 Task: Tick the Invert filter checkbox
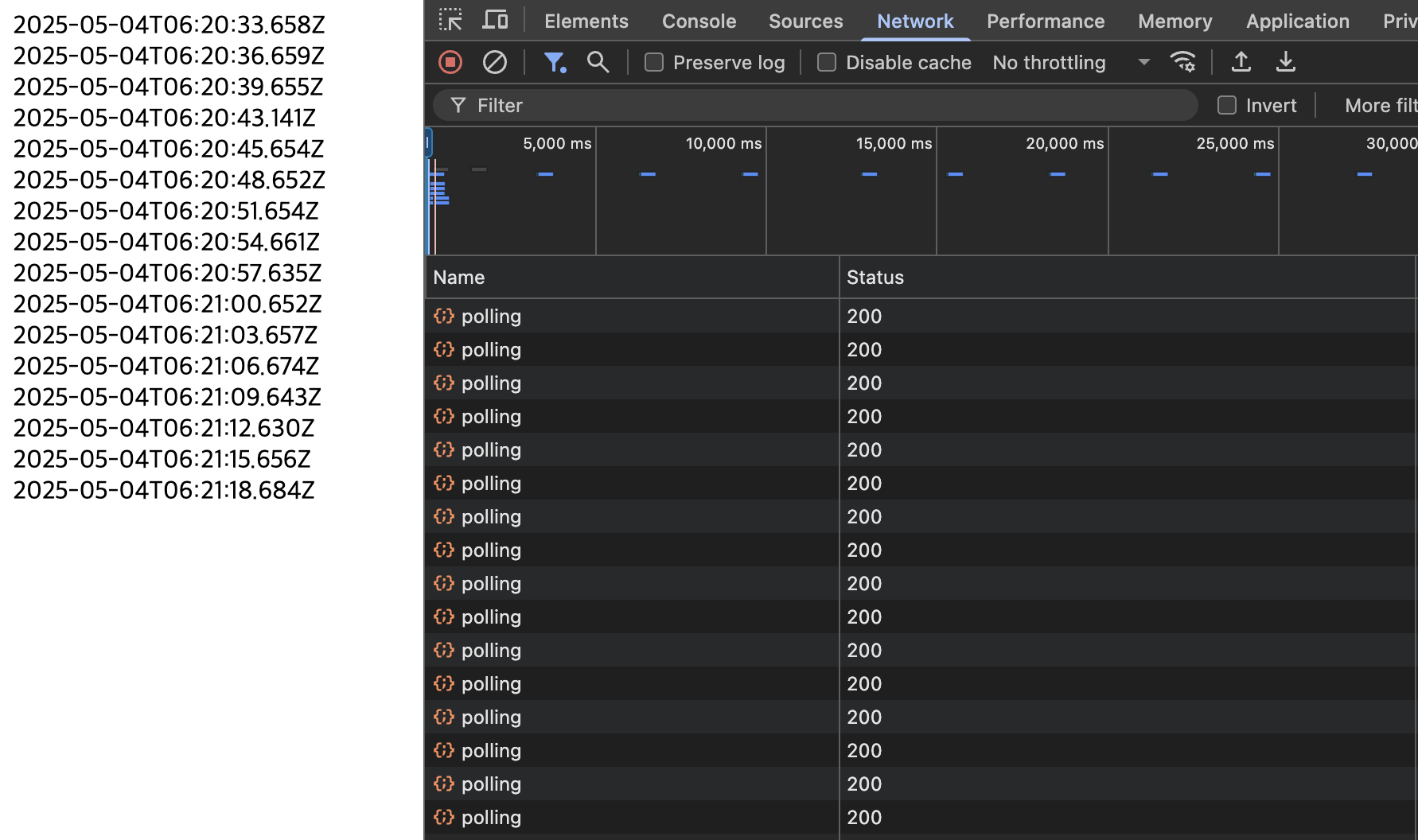(x=1227, y=105)
